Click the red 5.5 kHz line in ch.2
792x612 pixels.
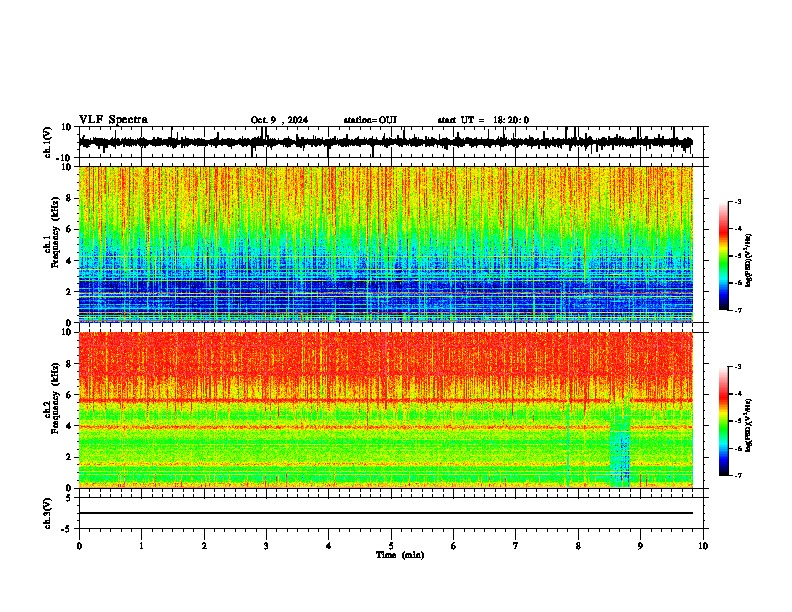pos(386,401)
